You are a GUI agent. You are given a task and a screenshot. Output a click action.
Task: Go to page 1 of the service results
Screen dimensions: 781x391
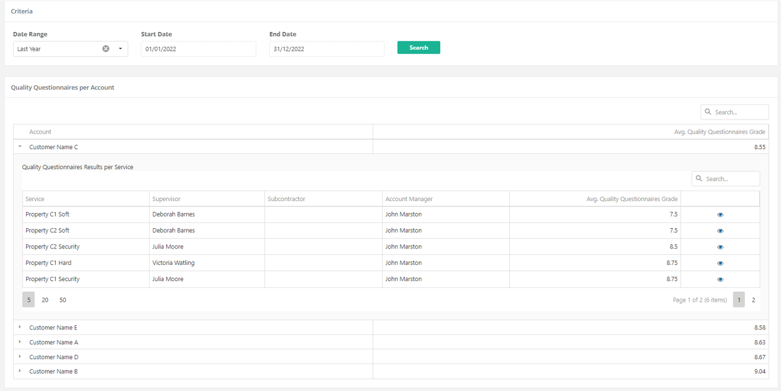(x=739, y=300)
